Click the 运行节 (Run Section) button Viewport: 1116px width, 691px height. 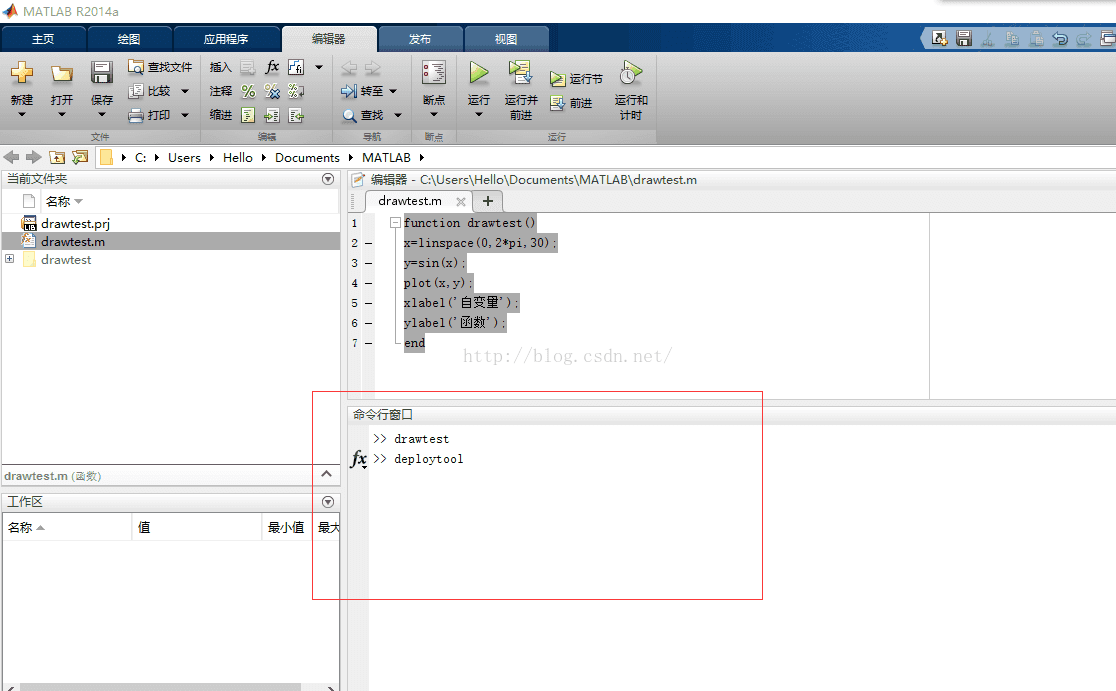coord(577,79)
